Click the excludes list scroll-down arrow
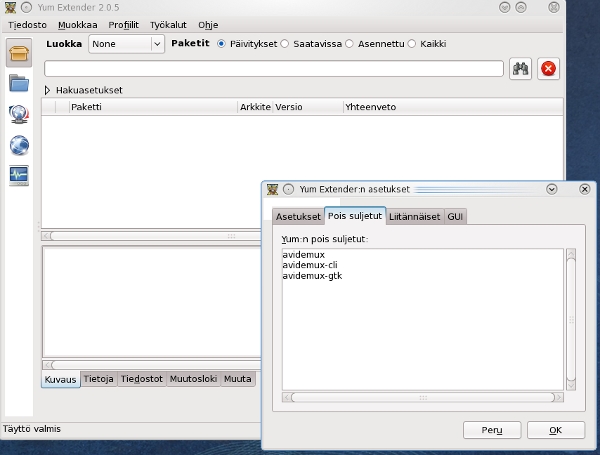 (571, 385)
